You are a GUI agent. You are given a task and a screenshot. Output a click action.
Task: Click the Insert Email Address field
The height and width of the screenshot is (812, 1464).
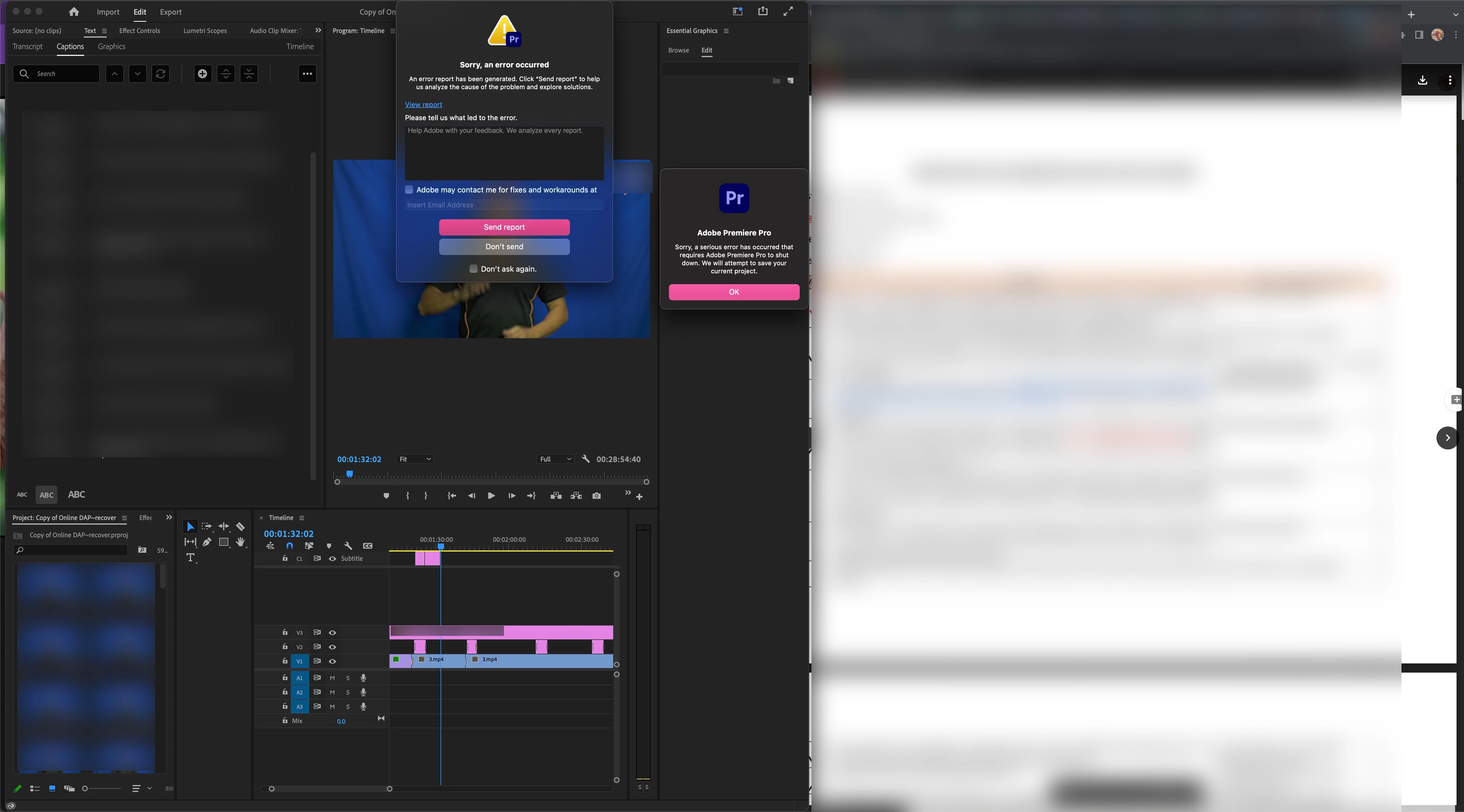coord(504,205)
